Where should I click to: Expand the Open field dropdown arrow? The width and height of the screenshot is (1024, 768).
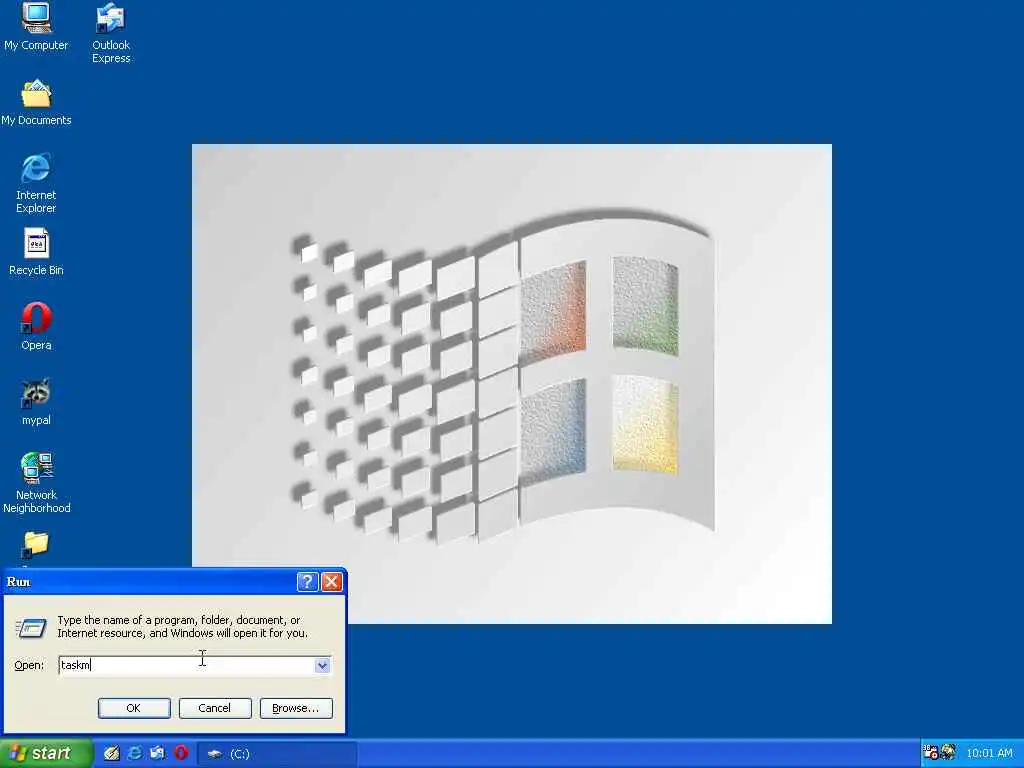(322, 665)
